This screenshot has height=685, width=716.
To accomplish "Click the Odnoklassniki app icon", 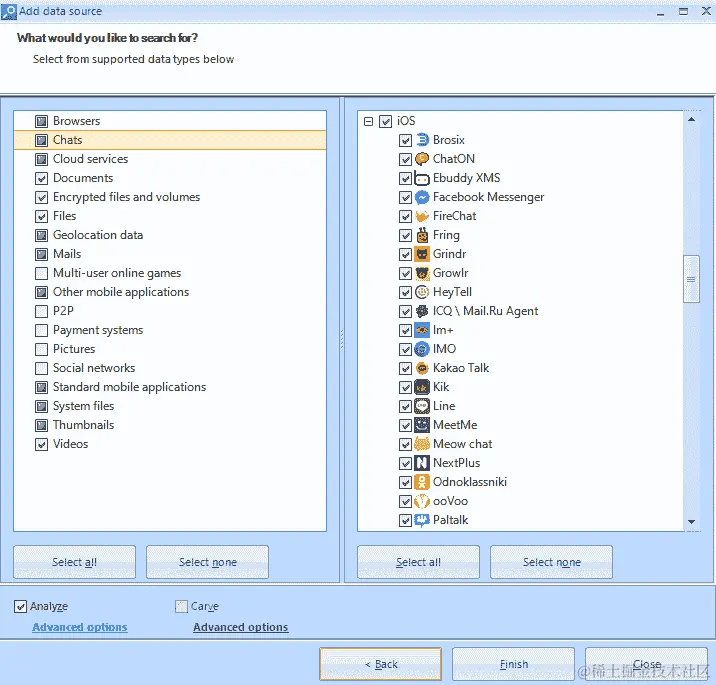I will [422, 482].
